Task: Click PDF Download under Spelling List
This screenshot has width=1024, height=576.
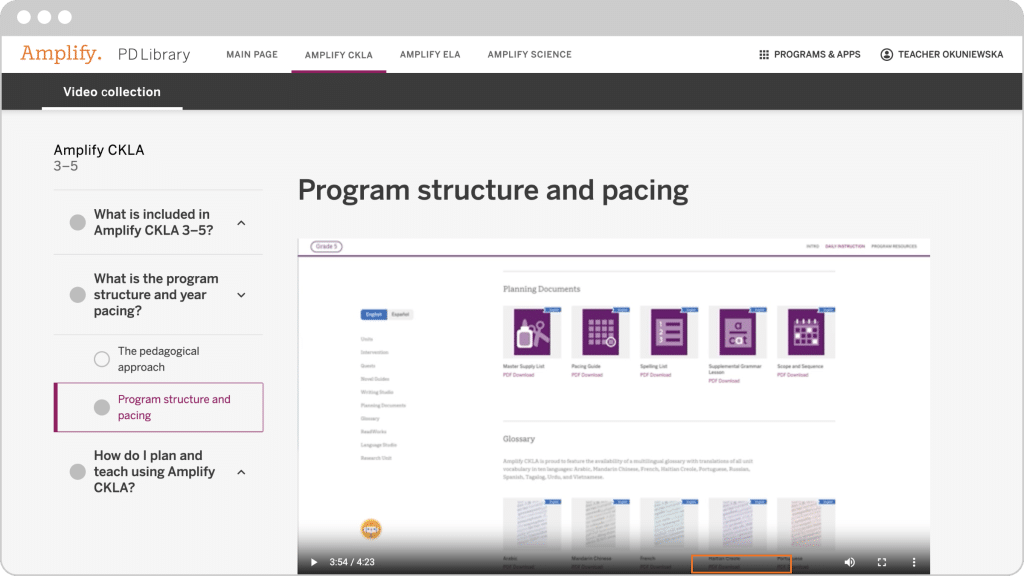Action: point(656,375)
